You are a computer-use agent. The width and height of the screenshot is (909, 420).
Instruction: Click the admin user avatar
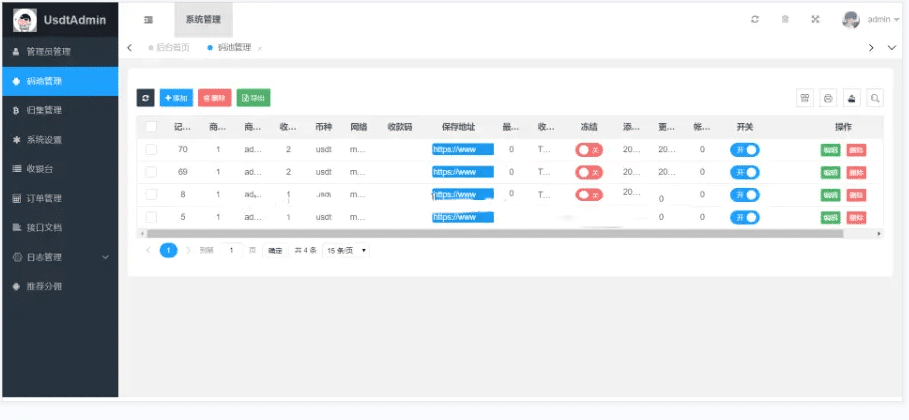(x=850, y=20)
